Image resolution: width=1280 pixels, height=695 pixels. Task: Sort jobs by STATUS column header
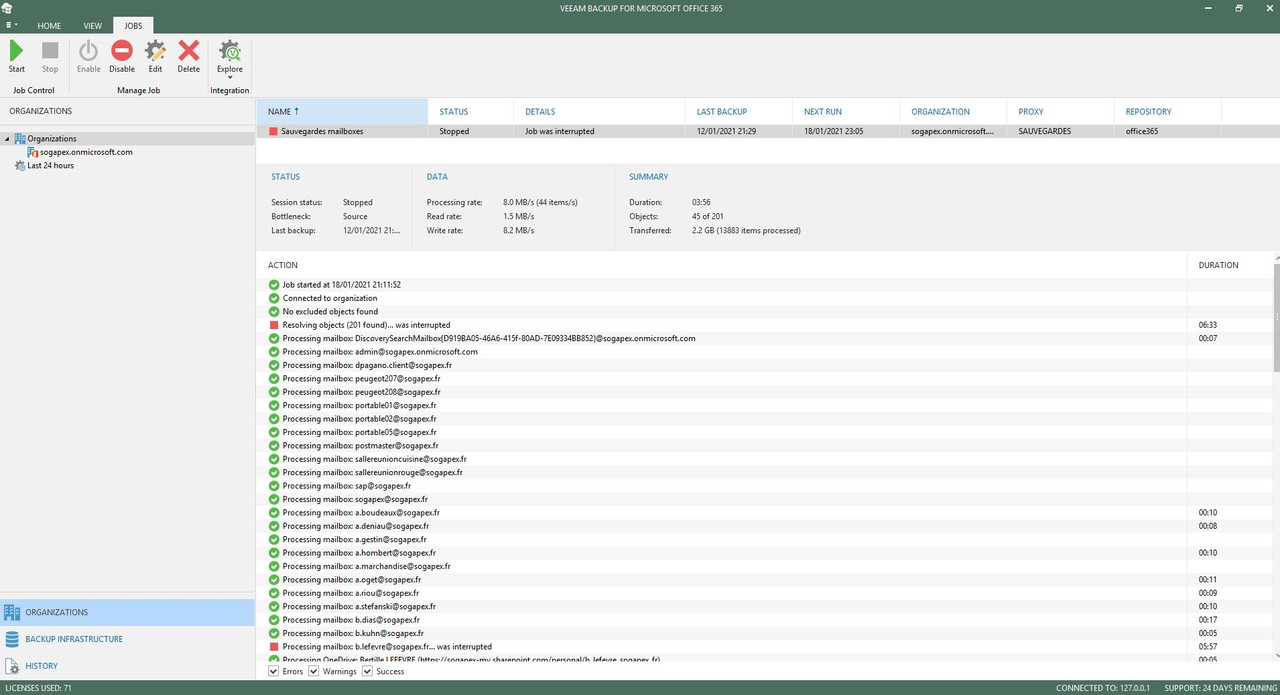pyautogui.click(x=471, y=112)
